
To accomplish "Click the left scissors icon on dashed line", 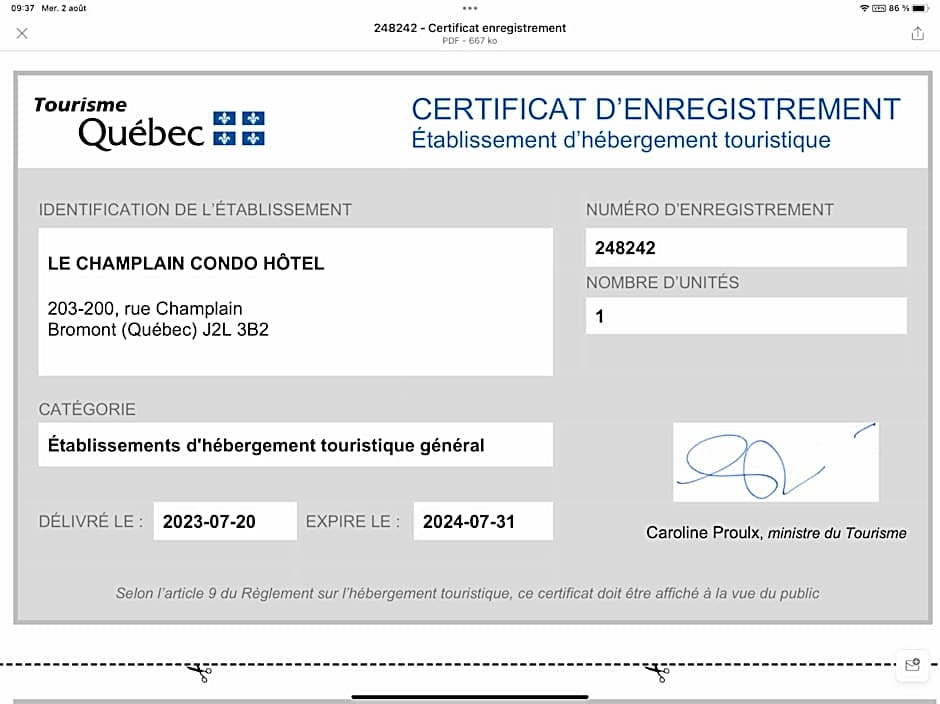I will click(199, 671).
